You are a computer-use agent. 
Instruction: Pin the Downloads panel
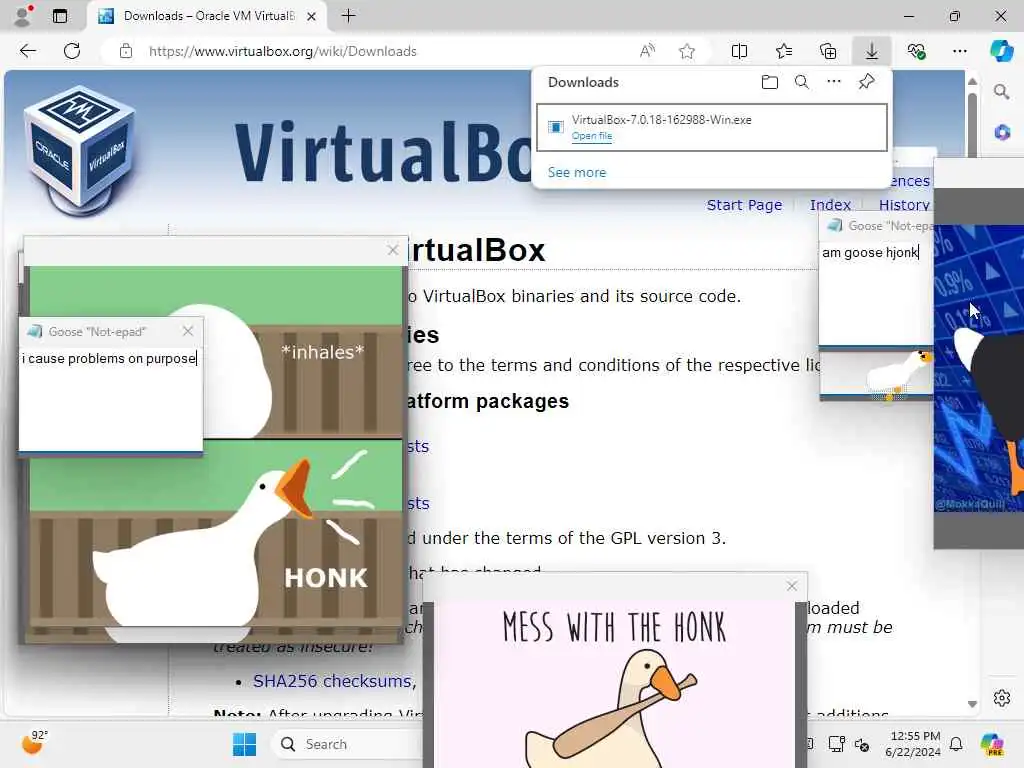point(867,82)
